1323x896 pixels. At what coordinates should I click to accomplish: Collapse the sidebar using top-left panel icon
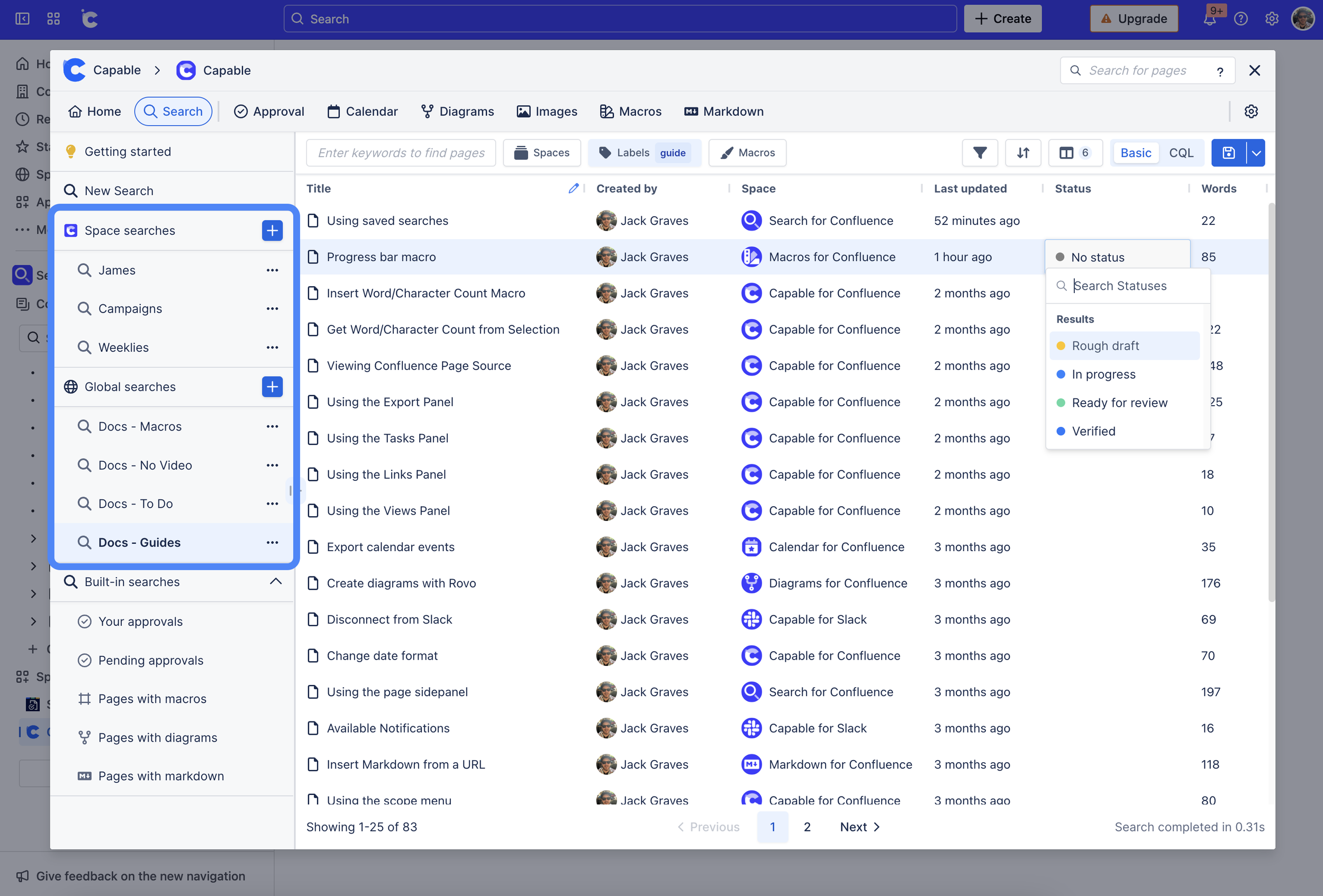pyautogui.click(x=22, y=19)
